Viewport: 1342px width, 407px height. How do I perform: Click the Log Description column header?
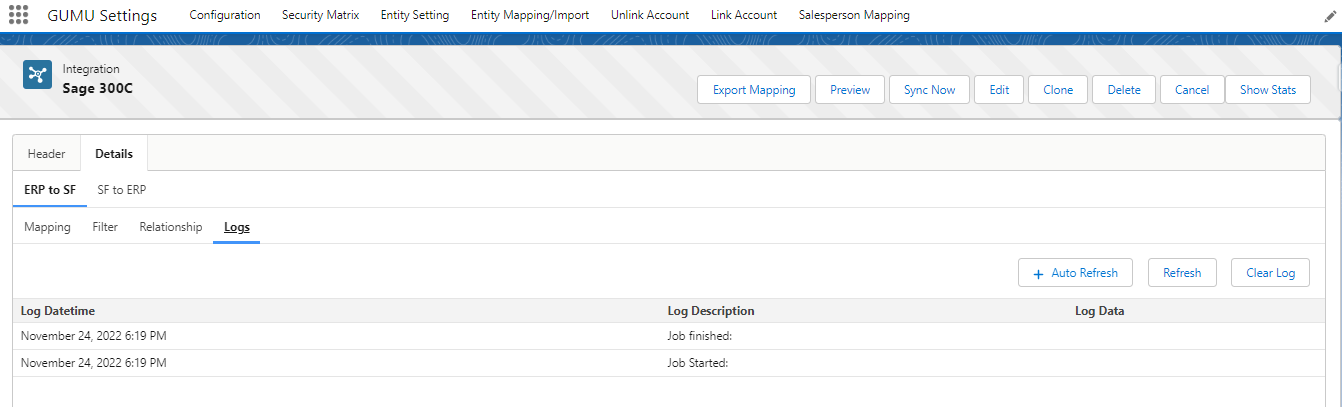click(711, 311)
